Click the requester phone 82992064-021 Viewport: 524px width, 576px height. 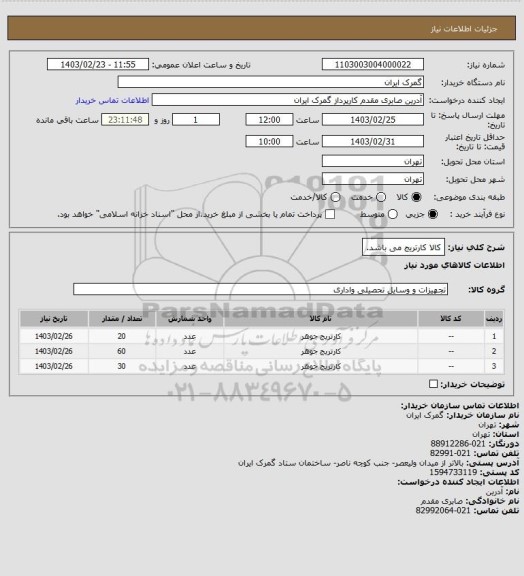(x=443, y=511)
